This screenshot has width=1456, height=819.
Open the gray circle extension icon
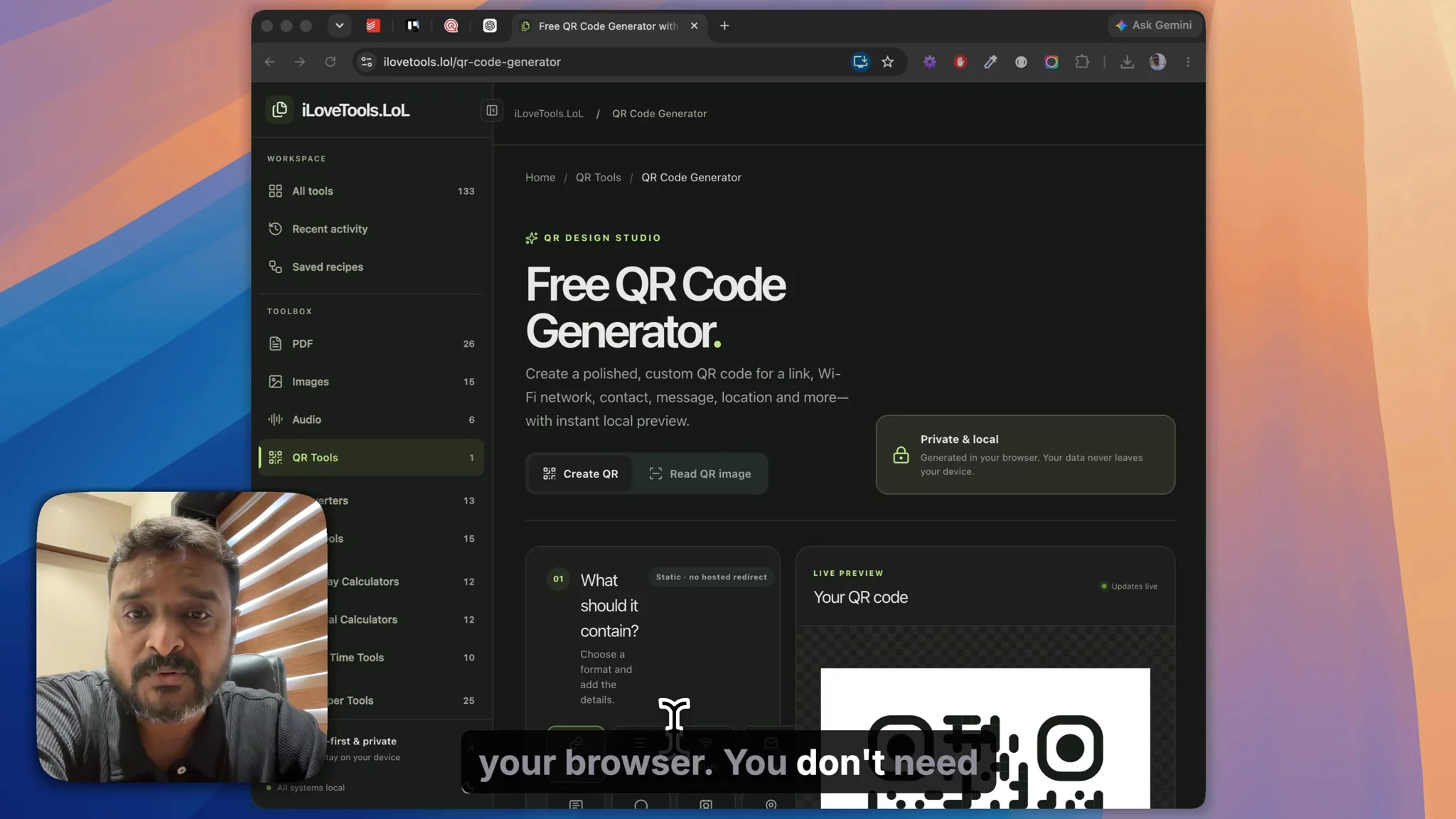tap(1021, 62)
